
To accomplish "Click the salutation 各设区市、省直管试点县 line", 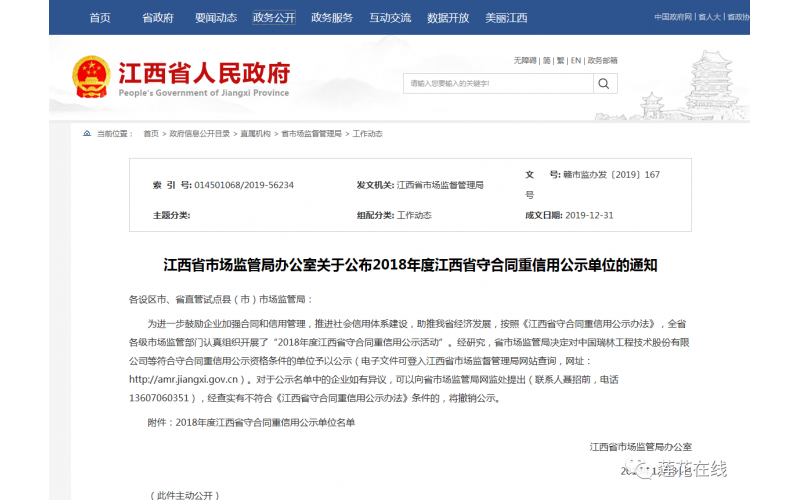I will (220, 299).
